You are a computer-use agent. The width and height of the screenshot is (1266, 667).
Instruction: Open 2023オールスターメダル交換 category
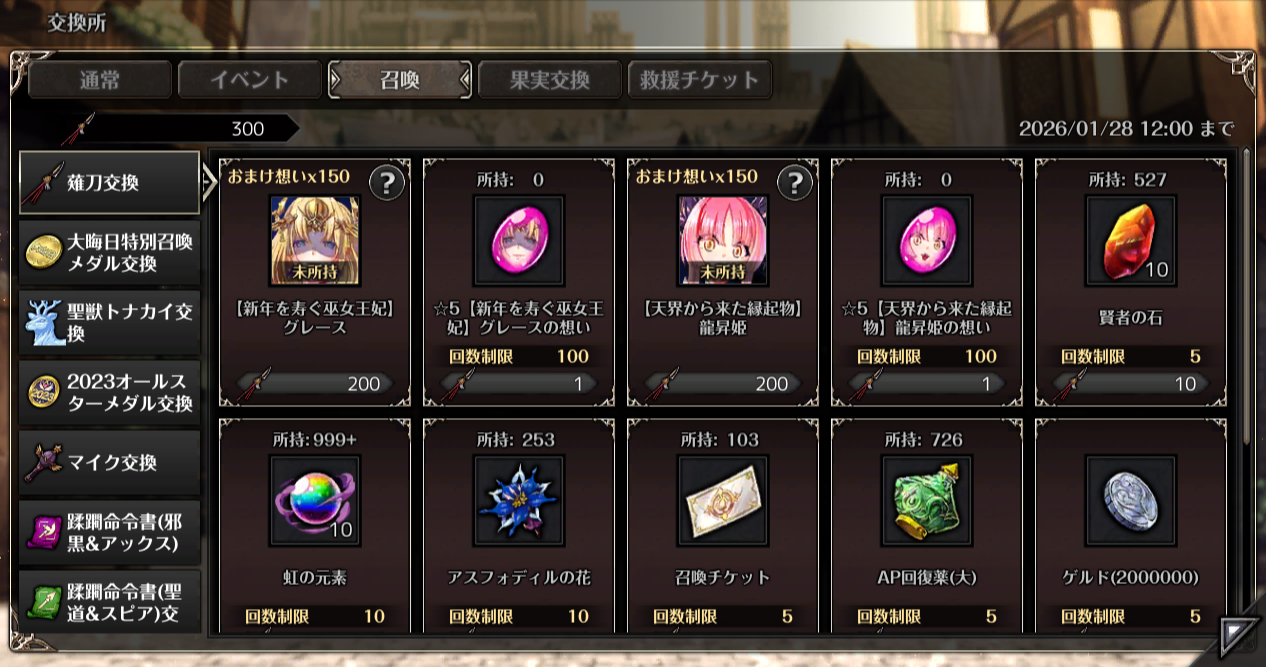click(x=110, y=393)
